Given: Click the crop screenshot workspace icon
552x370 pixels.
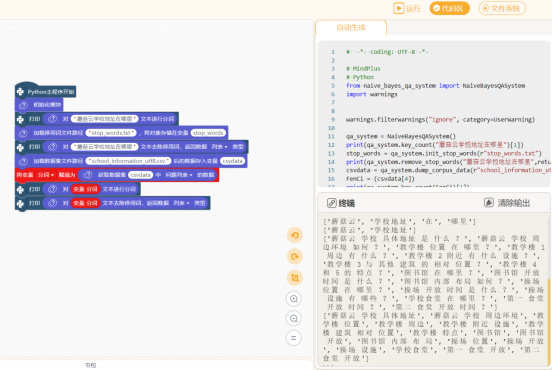Looking at the screenshot, I should click(x=295, y=278).
